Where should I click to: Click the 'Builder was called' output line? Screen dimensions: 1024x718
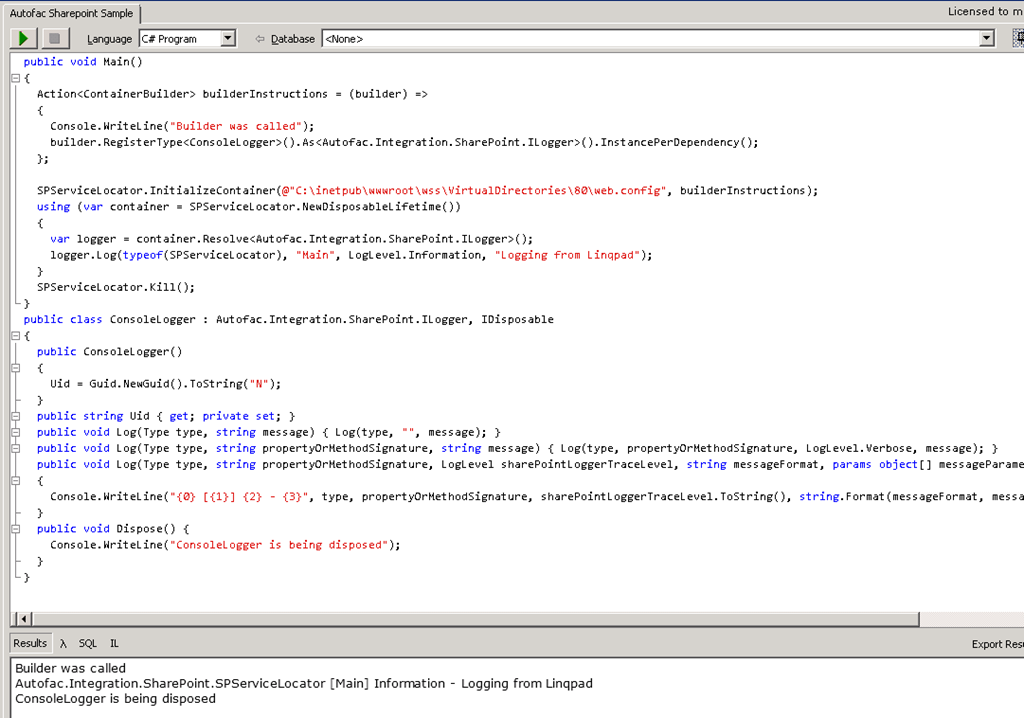click(x=71, y=668)
